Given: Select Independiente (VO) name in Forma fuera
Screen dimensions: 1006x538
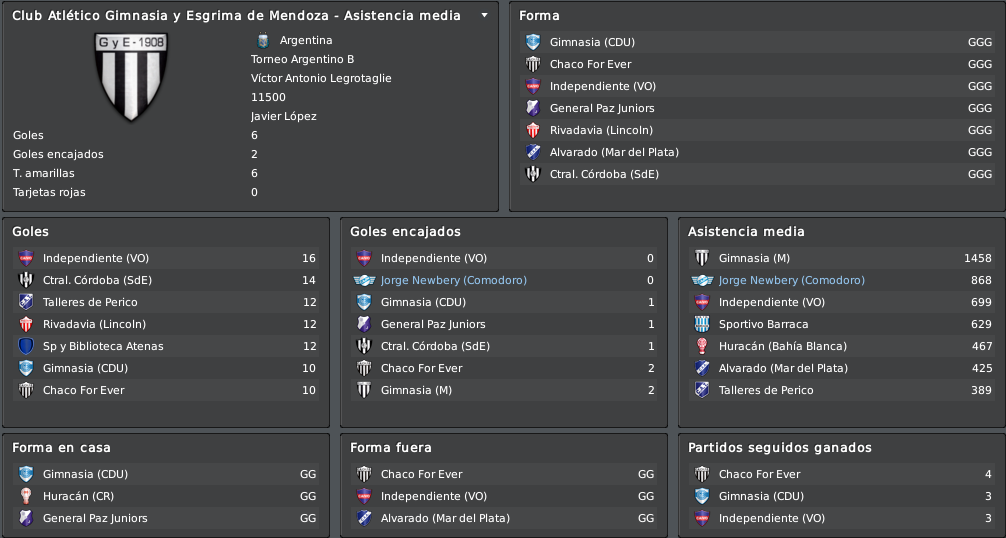Looking at the screenshot, I should coord(434,496).
